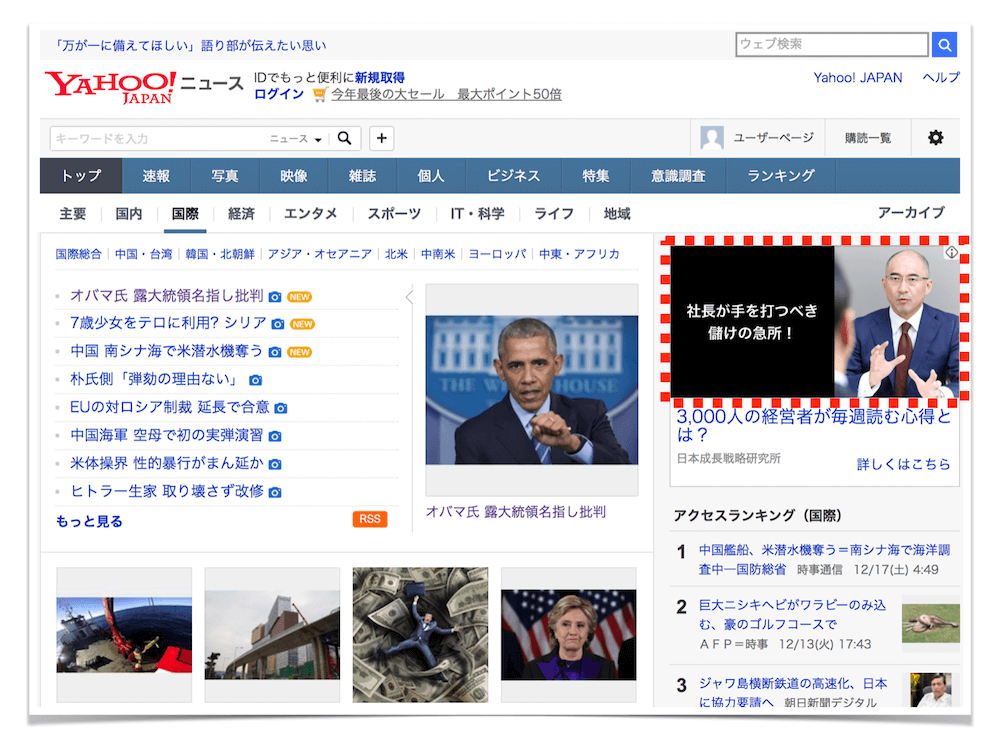Screen dimensions: 1000x750
Task: Click the user avatar next to ユーザーページ
Action: (712, 137)
